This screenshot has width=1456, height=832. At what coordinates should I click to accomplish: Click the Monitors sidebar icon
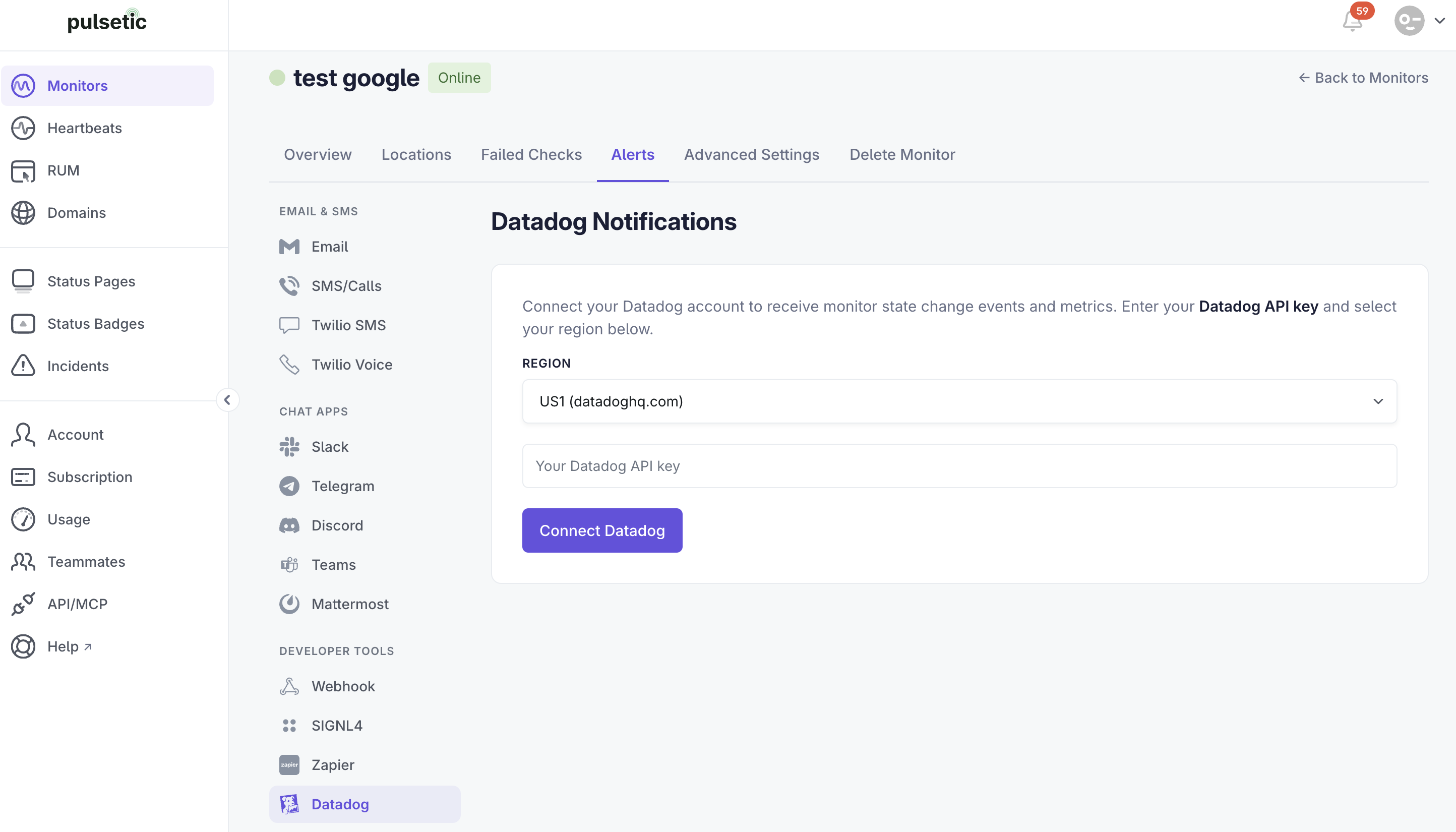[x=23, y=86]
